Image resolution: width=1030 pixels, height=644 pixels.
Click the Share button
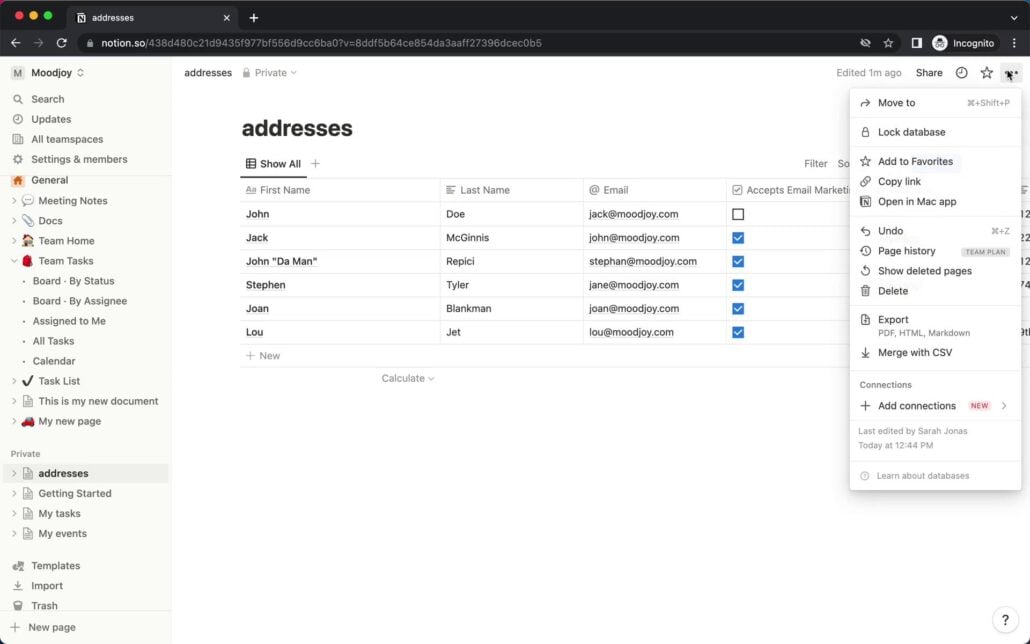pos(928,73)
